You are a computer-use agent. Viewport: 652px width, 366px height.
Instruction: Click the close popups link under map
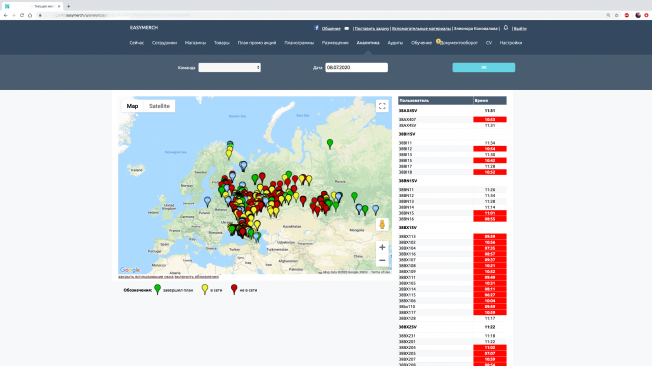tap(146, 277)
